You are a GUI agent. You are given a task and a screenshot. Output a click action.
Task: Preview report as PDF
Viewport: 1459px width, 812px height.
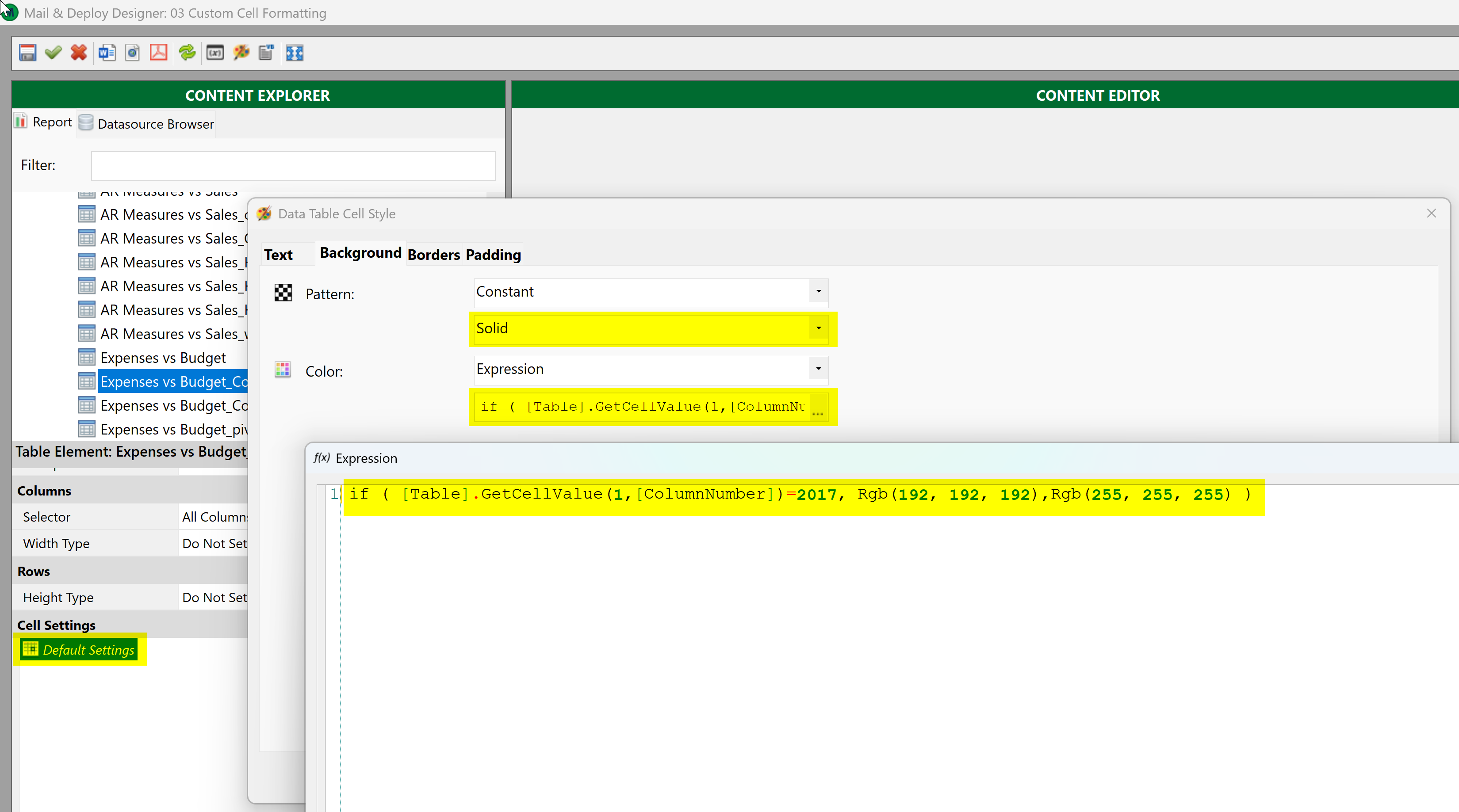[x=158, y=53]
